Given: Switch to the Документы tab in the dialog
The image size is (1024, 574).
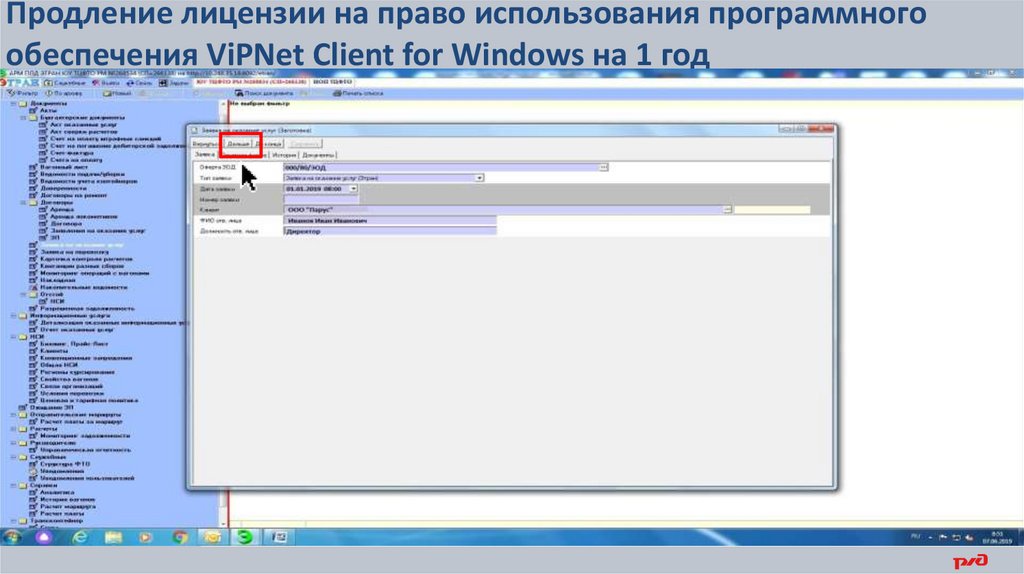Looking at the screenshot, I should 318,155.
